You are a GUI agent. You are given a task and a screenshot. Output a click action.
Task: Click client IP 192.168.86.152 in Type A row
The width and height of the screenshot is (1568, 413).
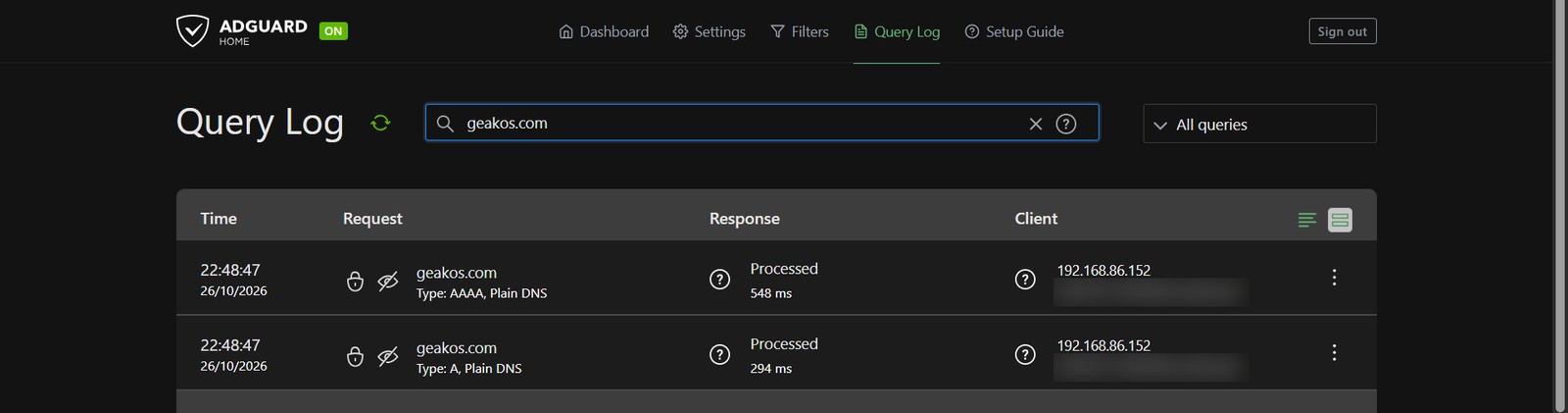pyautogui.click(x=1103, y=346)
